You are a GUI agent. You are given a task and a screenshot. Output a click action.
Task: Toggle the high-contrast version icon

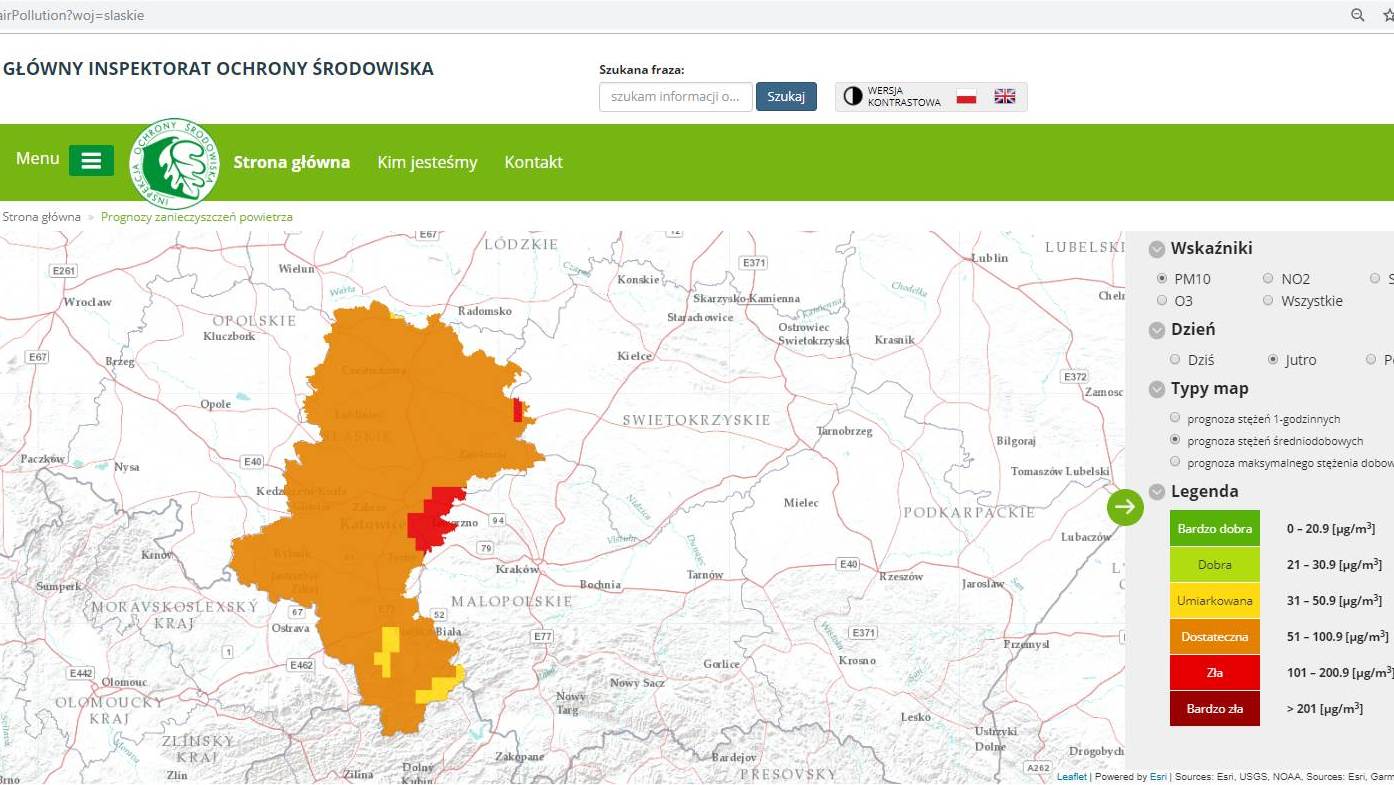click(x=852, y=96)
